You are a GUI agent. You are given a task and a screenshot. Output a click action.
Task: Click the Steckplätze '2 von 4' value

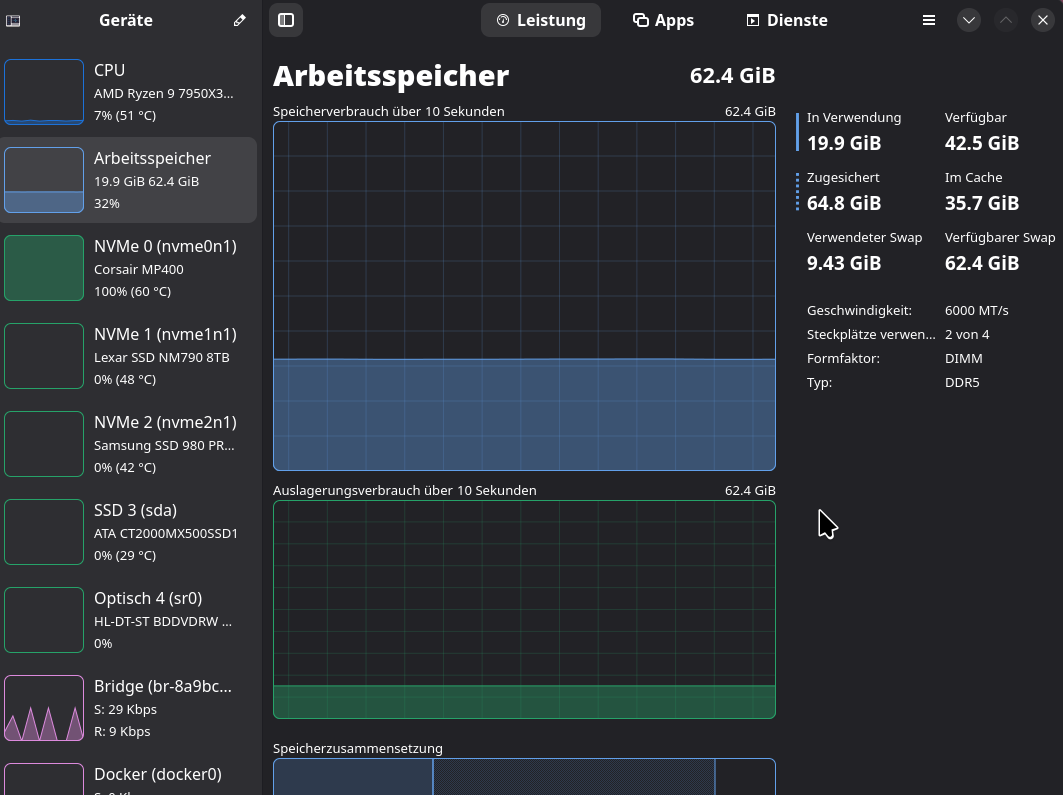[x=967, y=334]
